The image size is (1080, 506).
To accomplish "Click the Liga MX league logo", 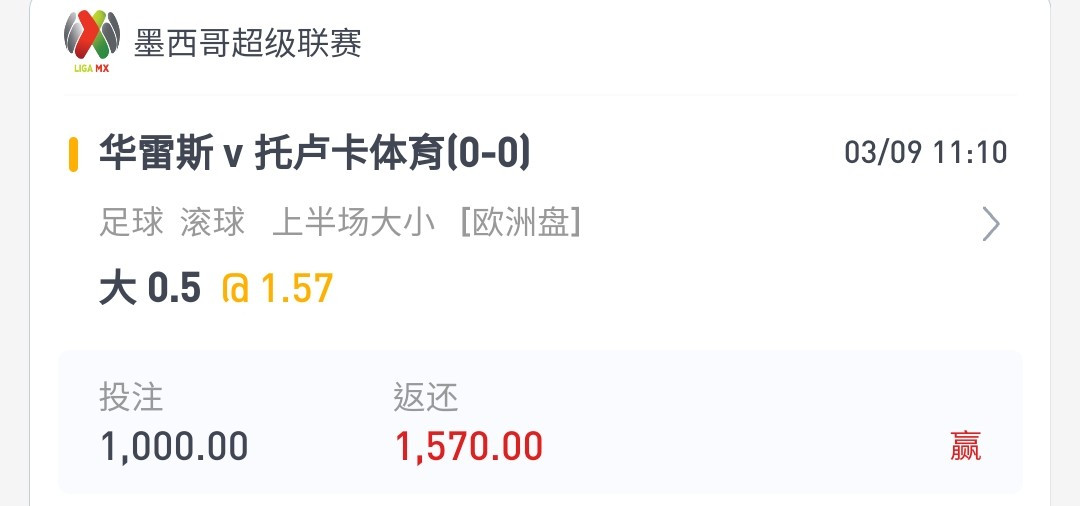I will tap(92, 41).
